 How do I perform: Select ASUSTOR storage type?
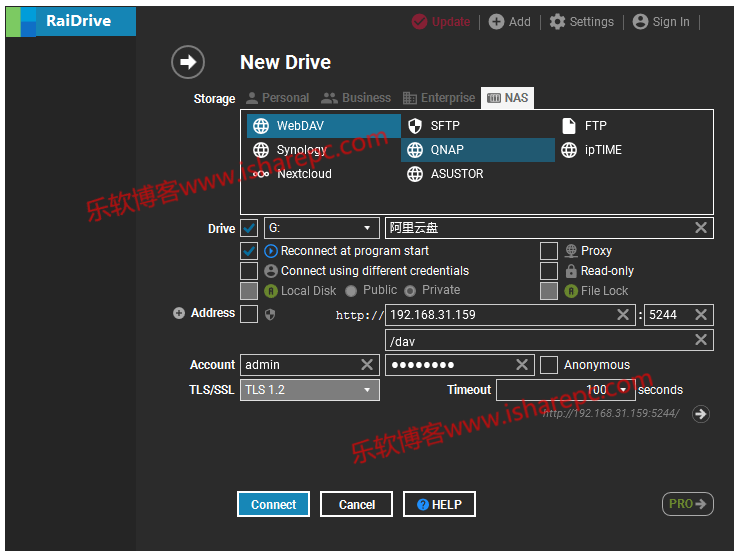tap(478, 174)
